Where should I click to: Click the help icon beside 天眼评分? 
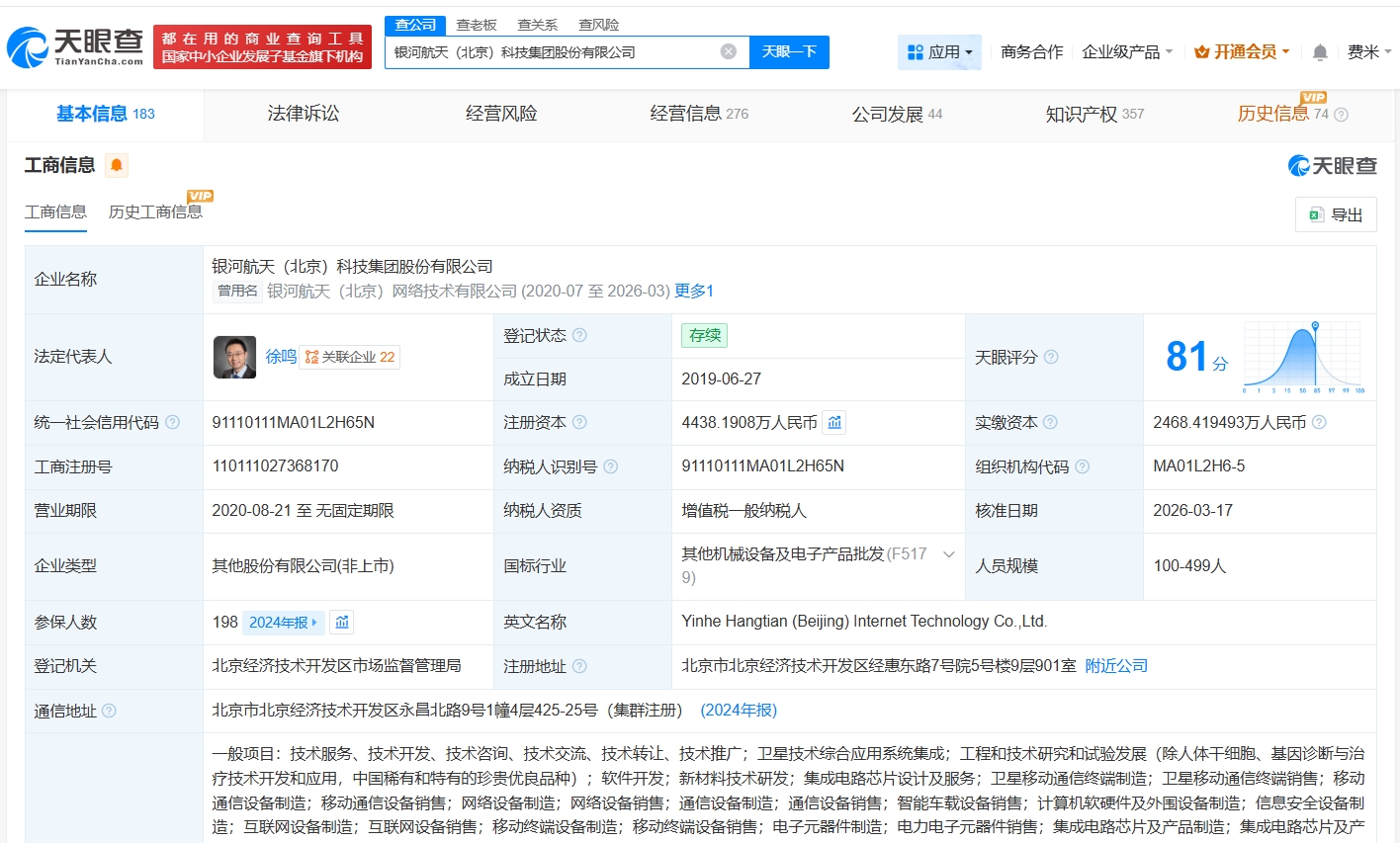(1051, 357)
